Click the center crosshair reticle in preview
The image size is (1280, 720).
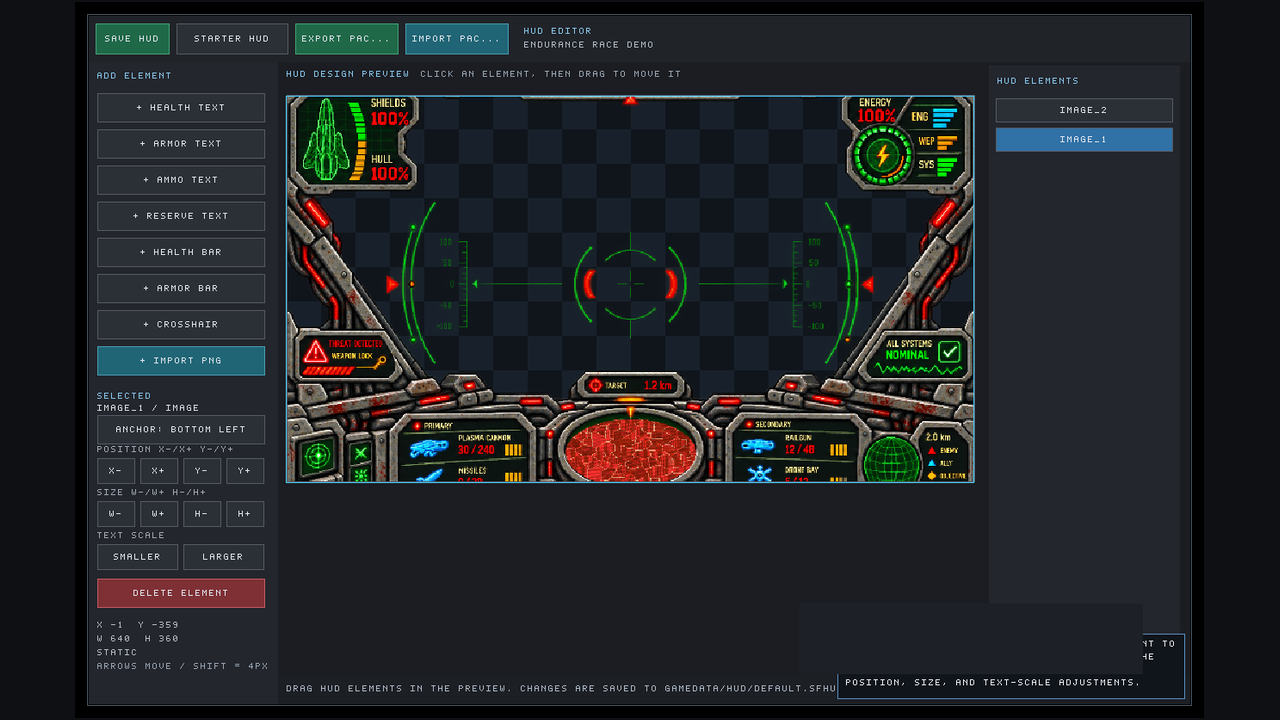630,284
